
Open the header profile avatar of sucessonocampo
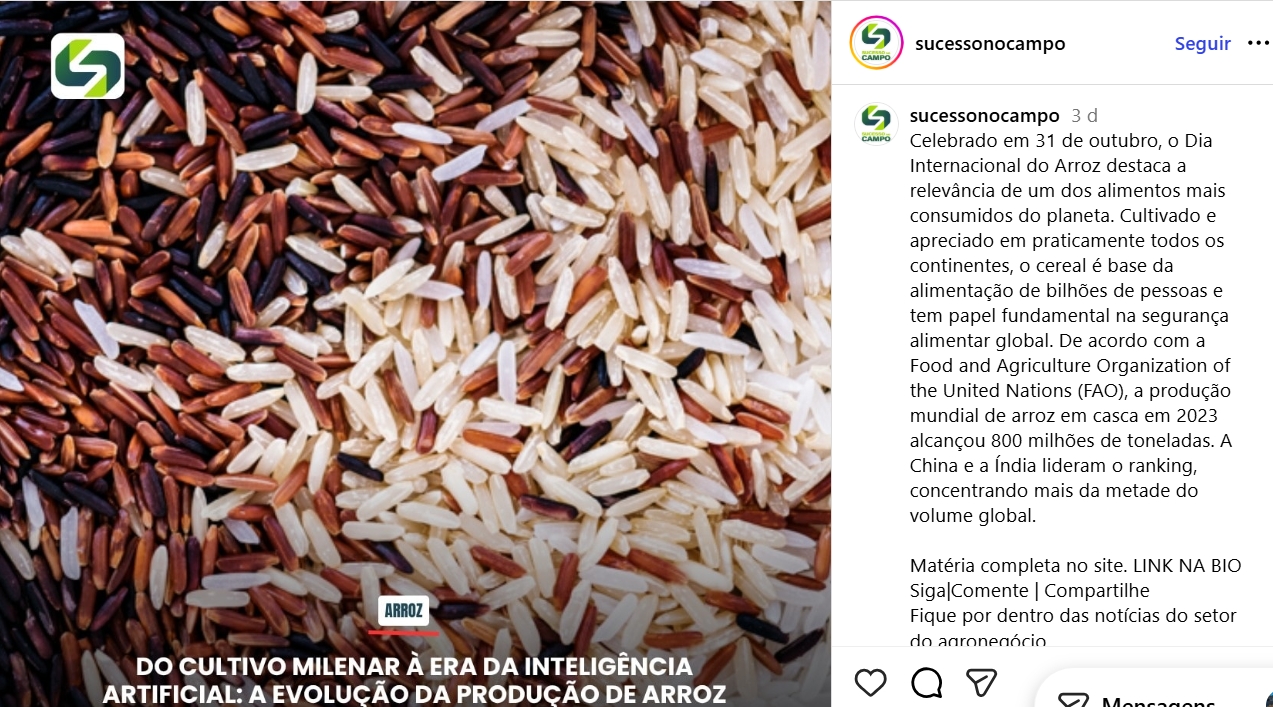point(876,43)
